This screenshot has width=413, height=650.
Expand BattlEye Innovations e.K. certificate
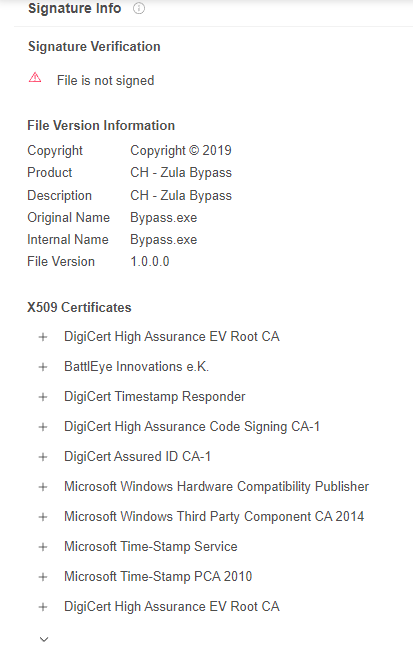pos(43,367)
